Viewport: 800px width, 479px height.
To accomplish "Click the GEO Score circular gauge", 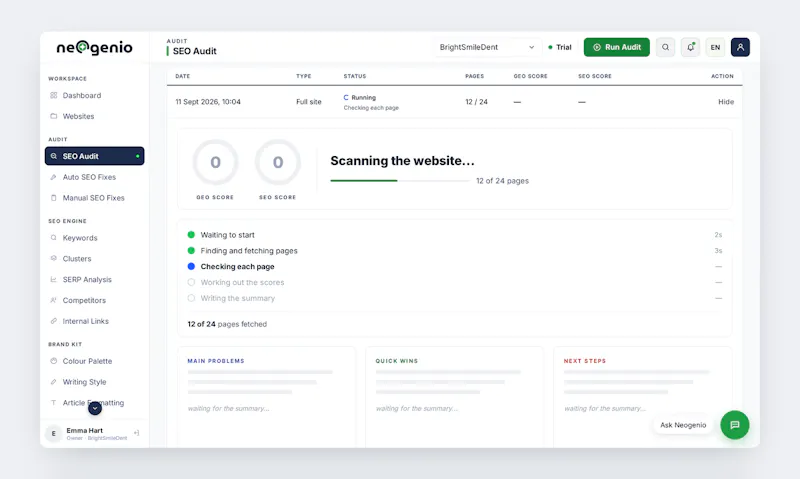I will pyautogui.click(x=215, y=162).
